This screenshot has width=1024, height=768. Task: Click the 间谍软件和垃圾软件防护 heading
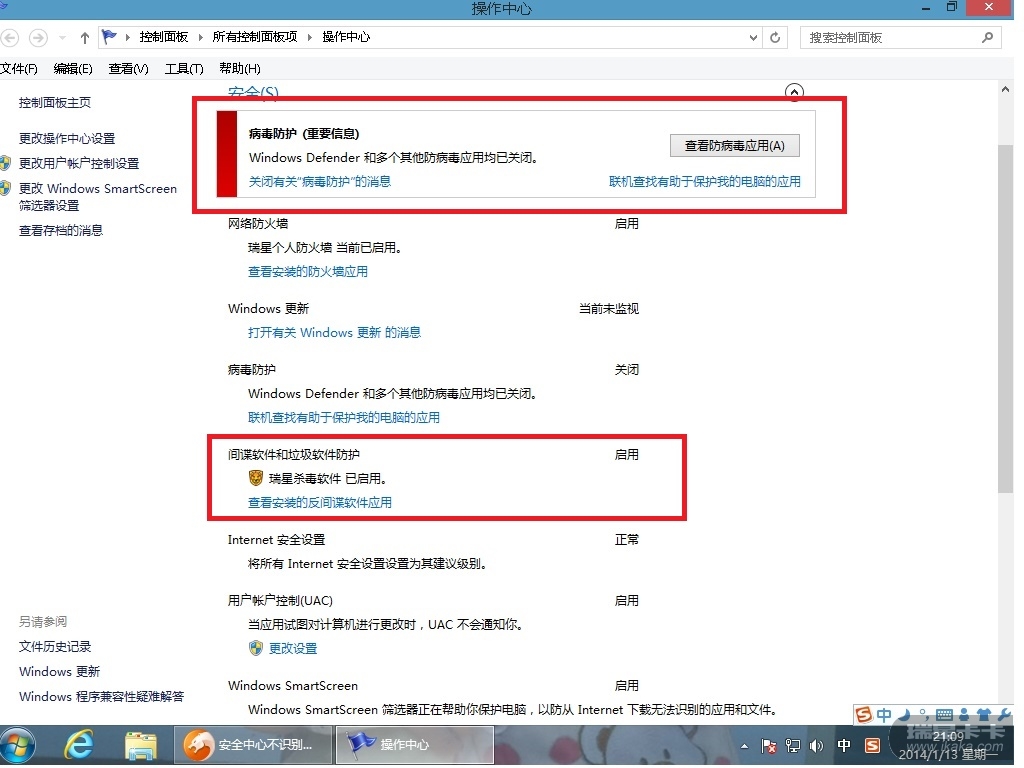click(294, 455)
